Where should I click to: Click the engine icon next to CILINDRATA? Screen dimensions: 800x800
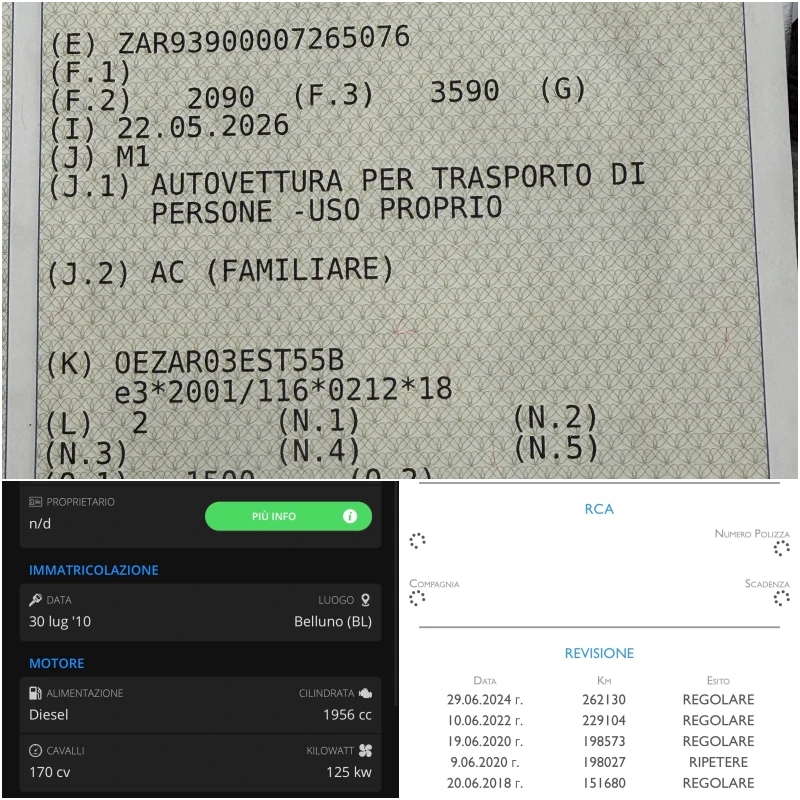point(365,693)
